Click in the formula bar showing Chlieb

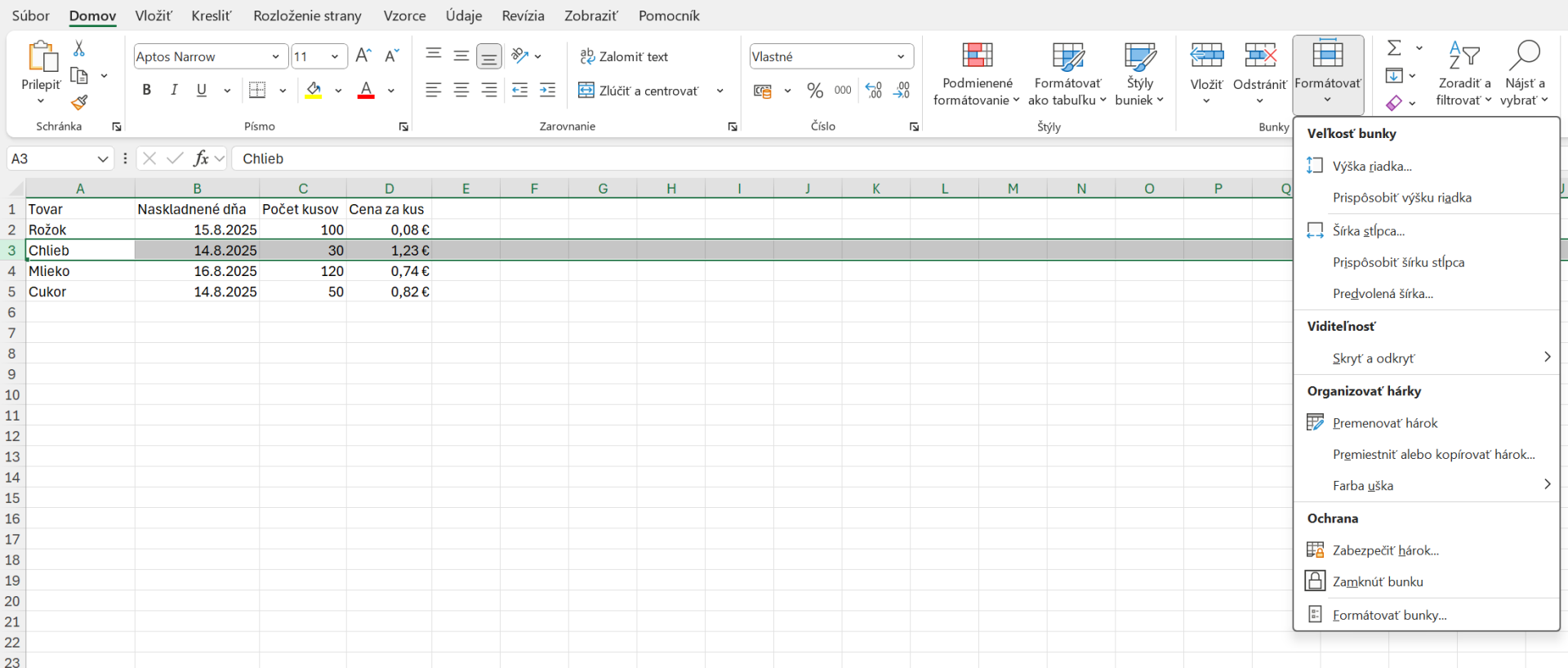(x=759, y=158)
